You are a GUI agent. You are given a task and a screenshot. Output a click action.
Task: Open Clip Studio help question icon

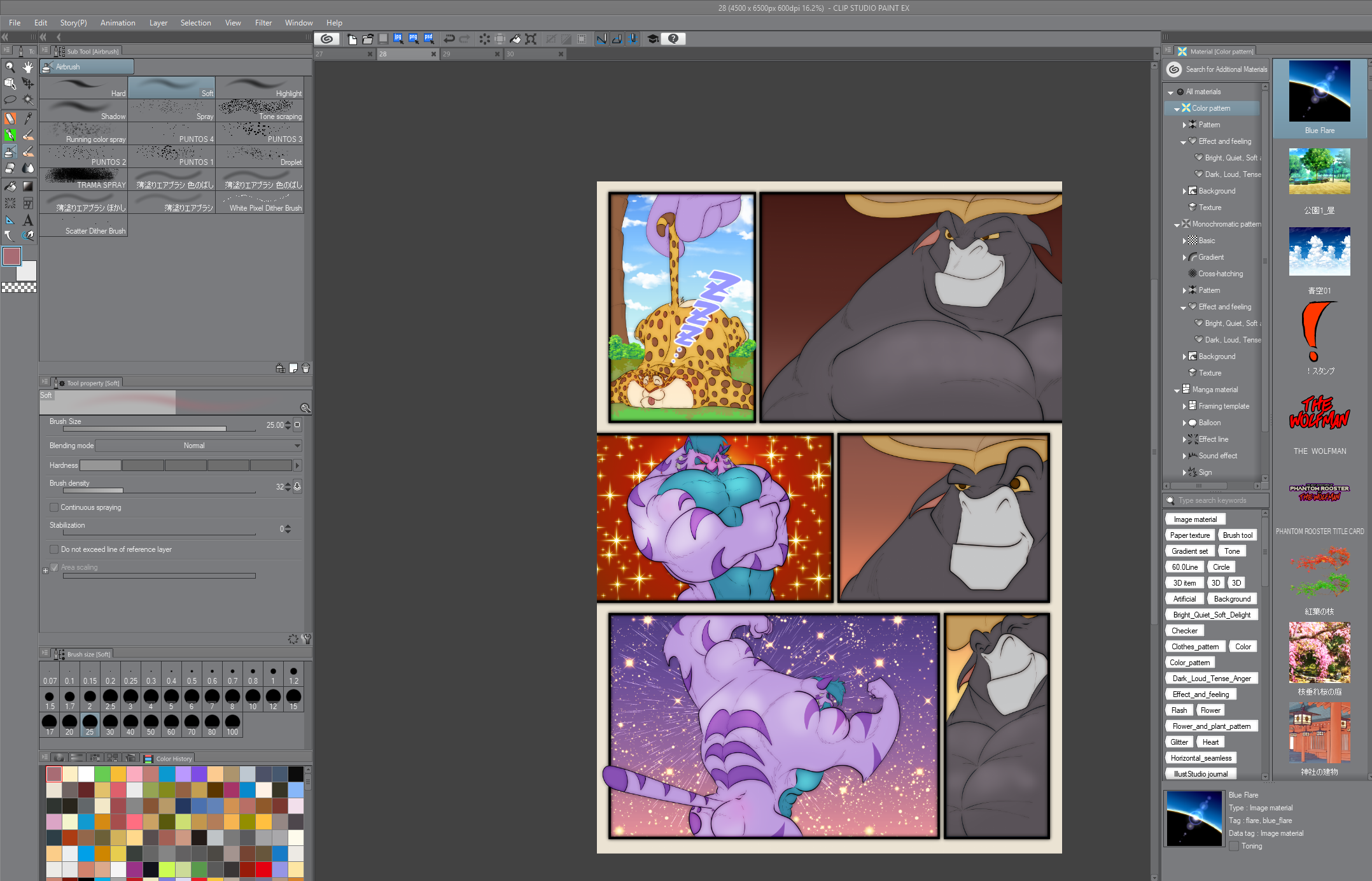coord(673,39)
